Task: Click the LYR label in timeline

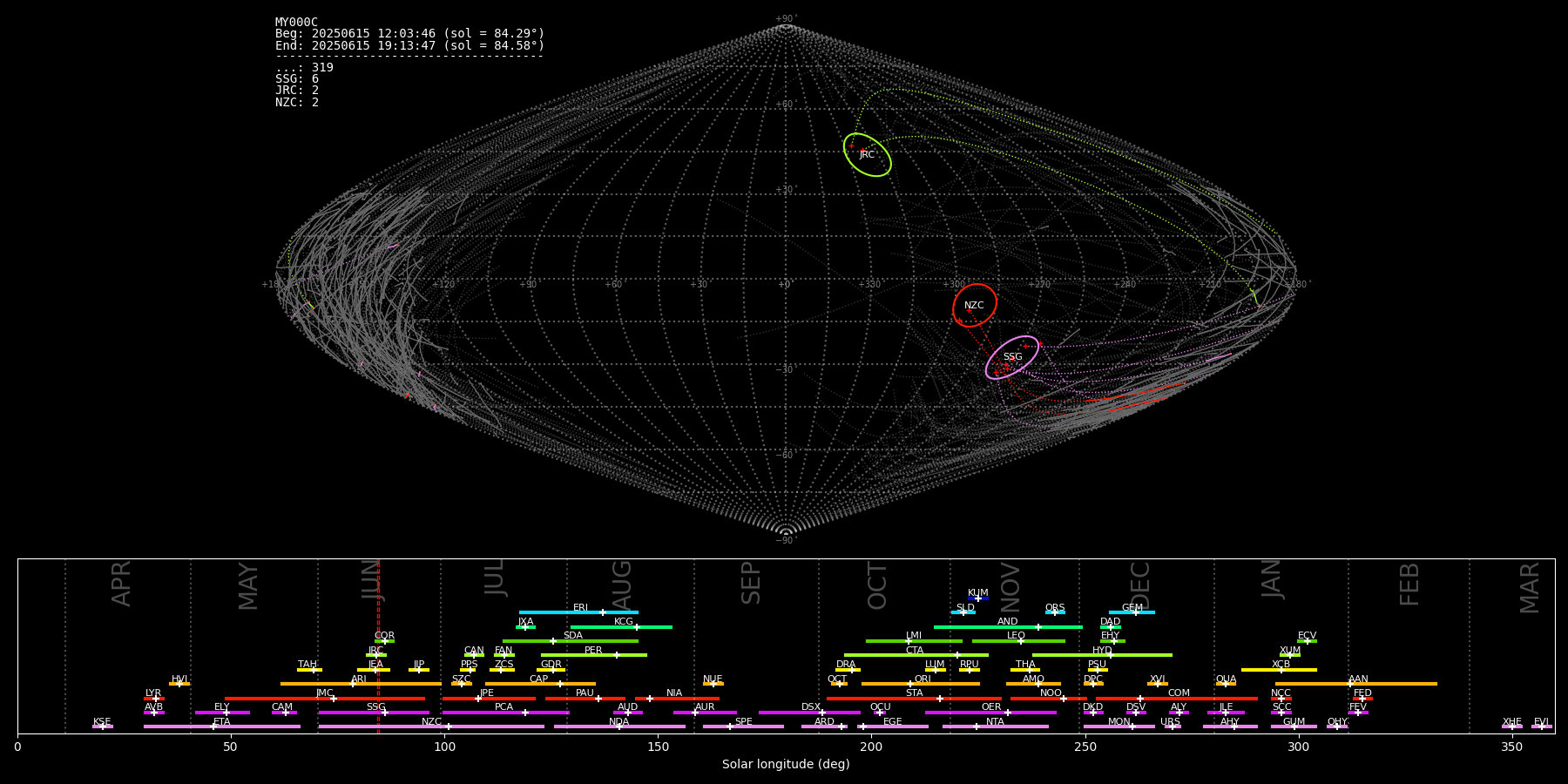Action: [x=153, y=693]
